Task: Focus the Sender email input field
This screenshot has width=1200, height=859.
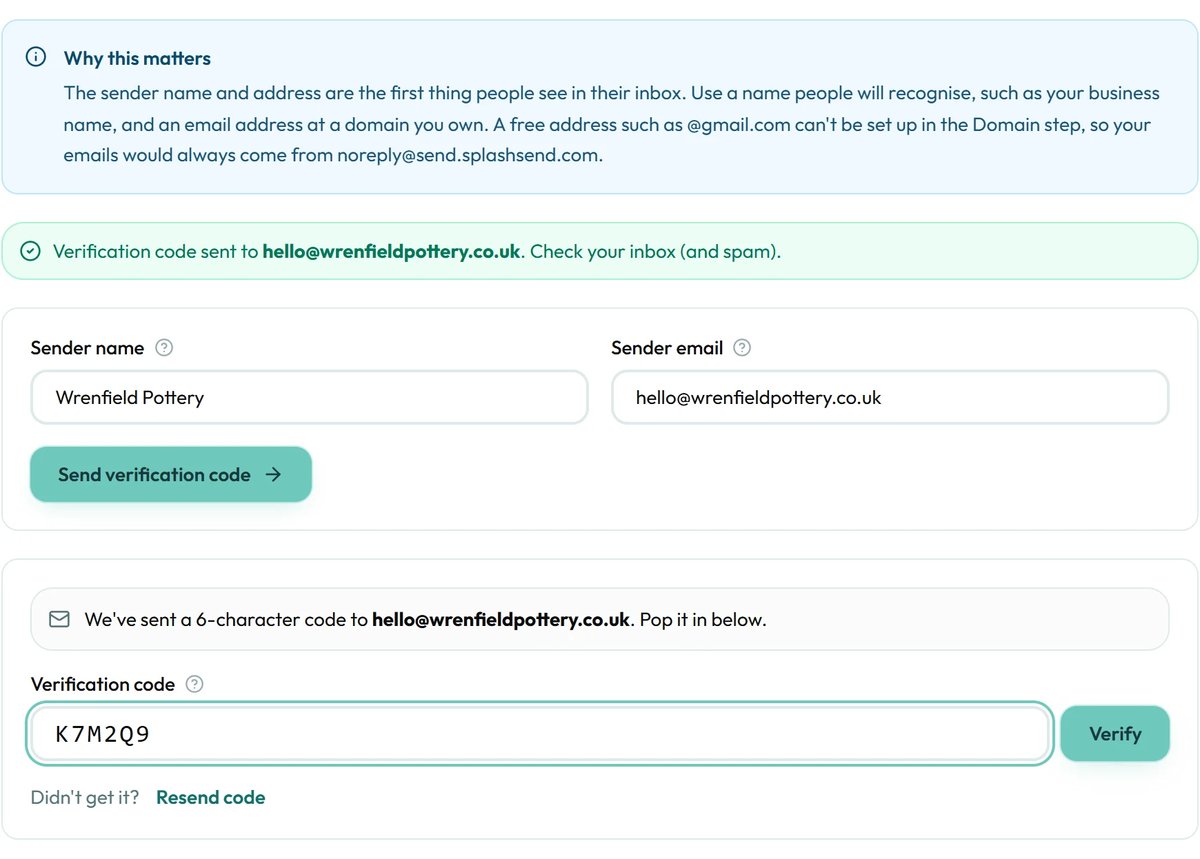Action: [890, 397]
